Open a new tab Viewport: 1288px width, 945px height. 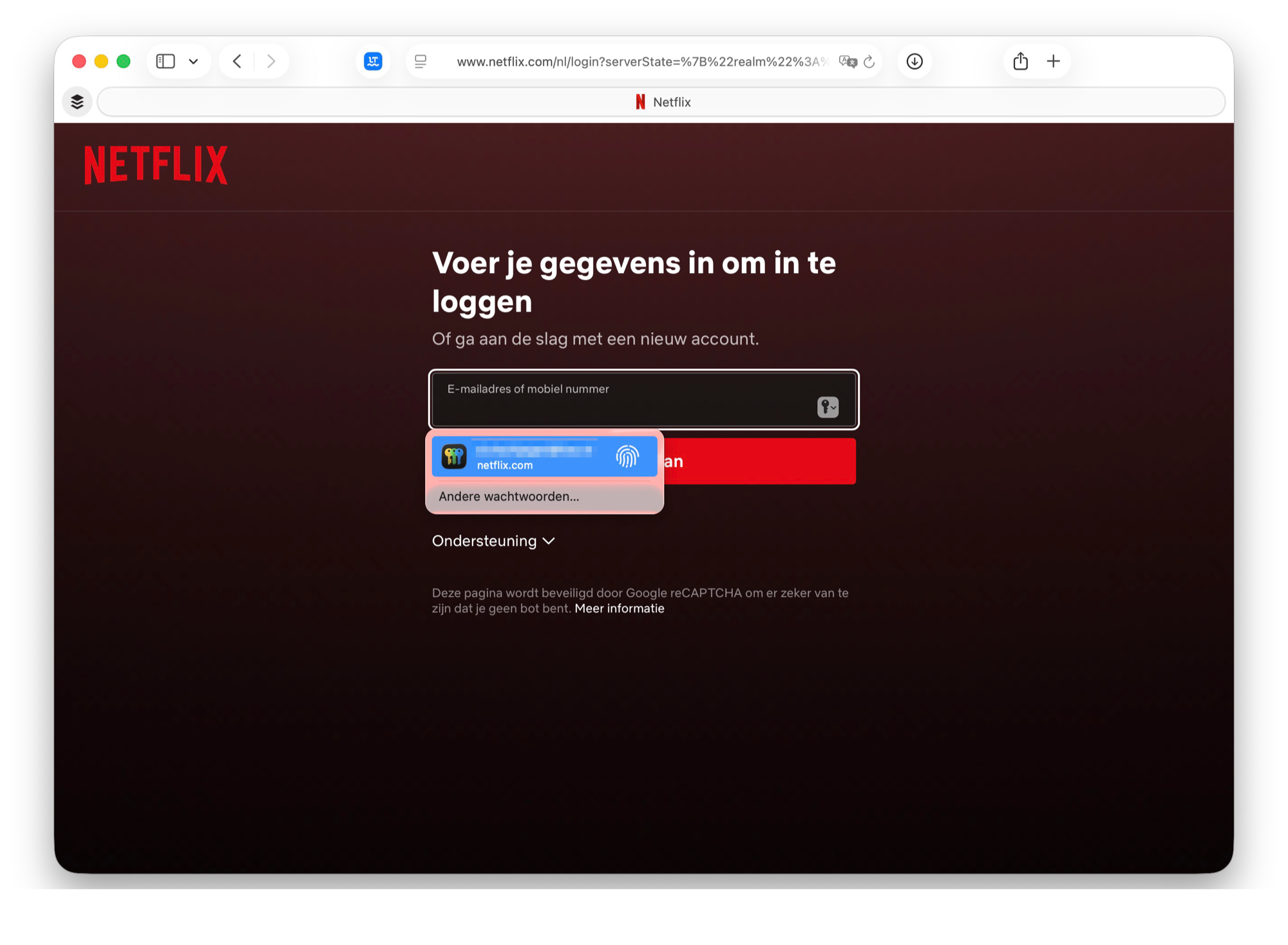point(1054,61)
